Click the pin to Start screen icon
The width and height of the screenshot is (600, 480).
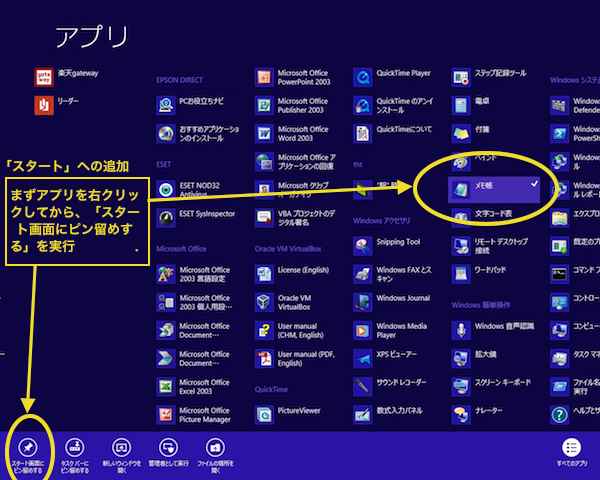click(28, 447)
